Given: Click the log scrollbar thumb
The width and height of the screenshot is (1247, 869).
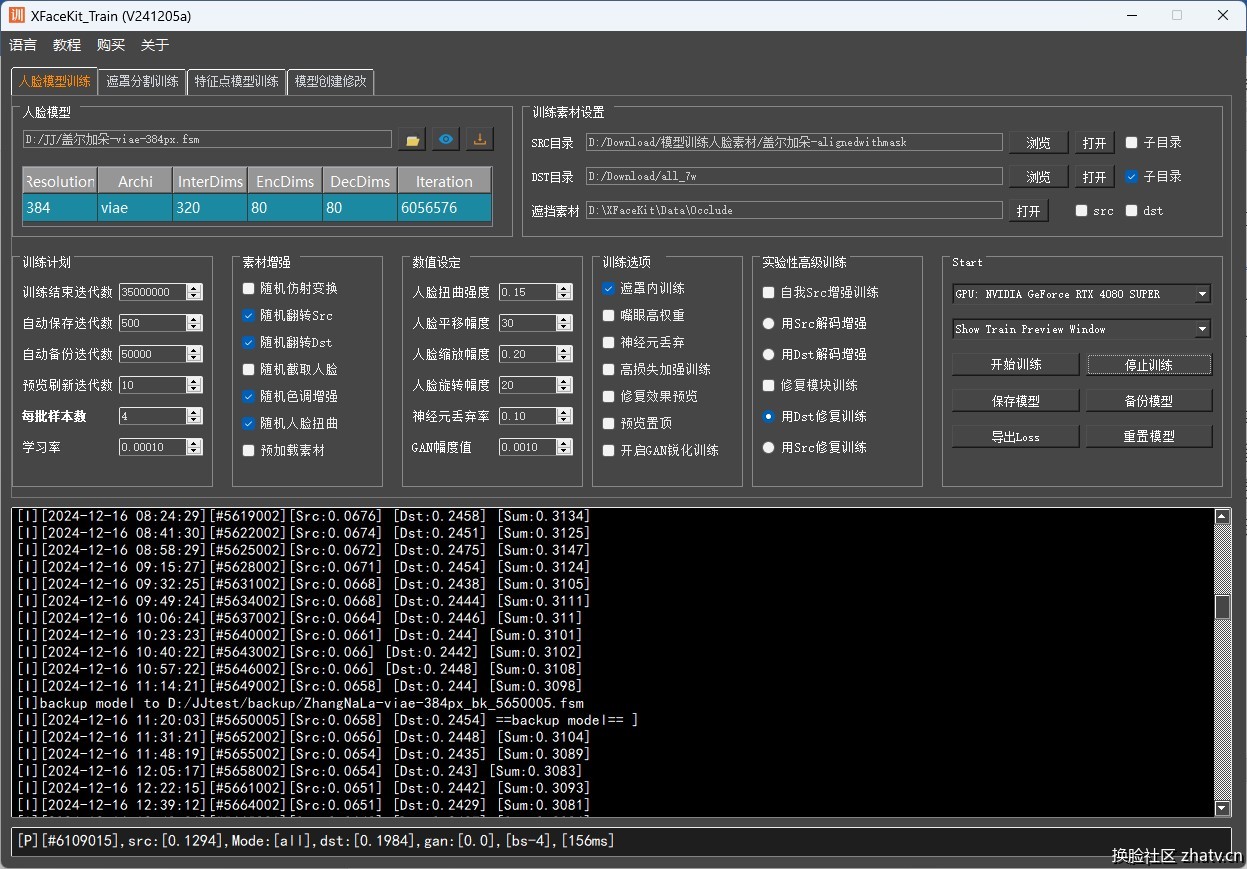Looking at the screenshot, I should click(1223, 607).
